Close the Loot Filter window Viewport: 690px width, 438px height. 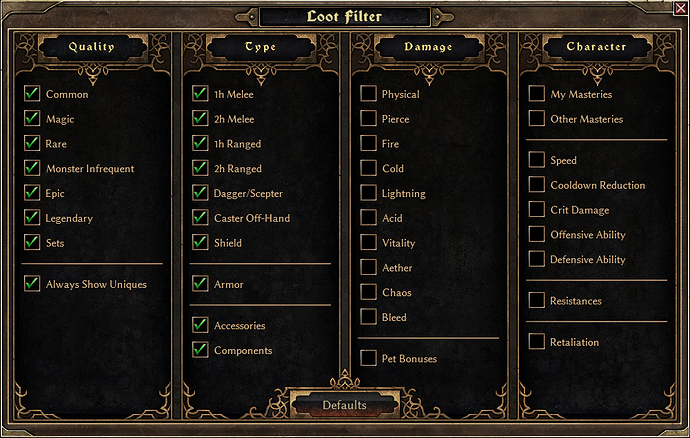click(681, 8)
